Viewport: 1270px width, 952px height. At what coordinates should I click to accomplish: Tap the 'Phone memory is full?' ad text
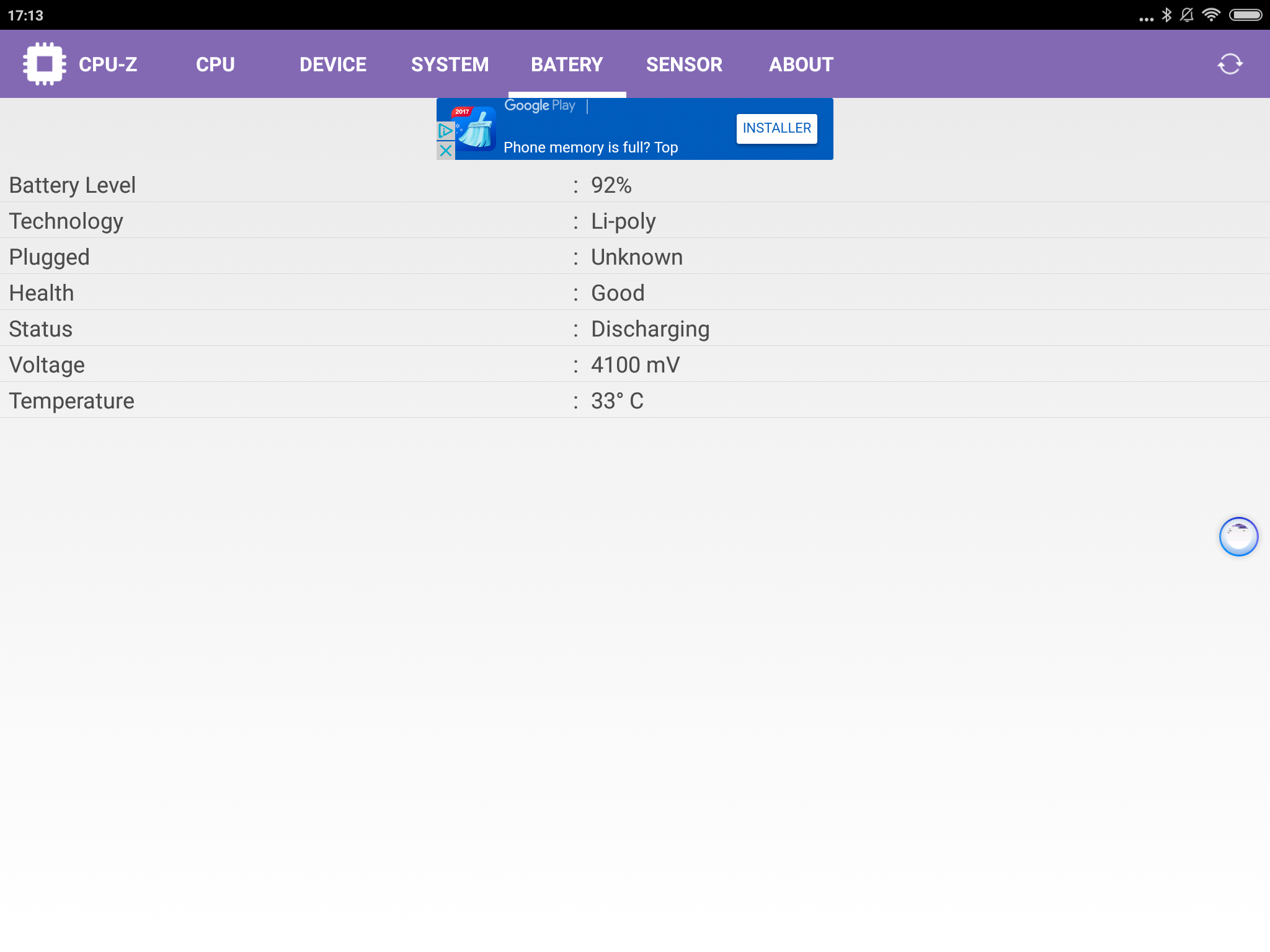(x=590, y=148)
